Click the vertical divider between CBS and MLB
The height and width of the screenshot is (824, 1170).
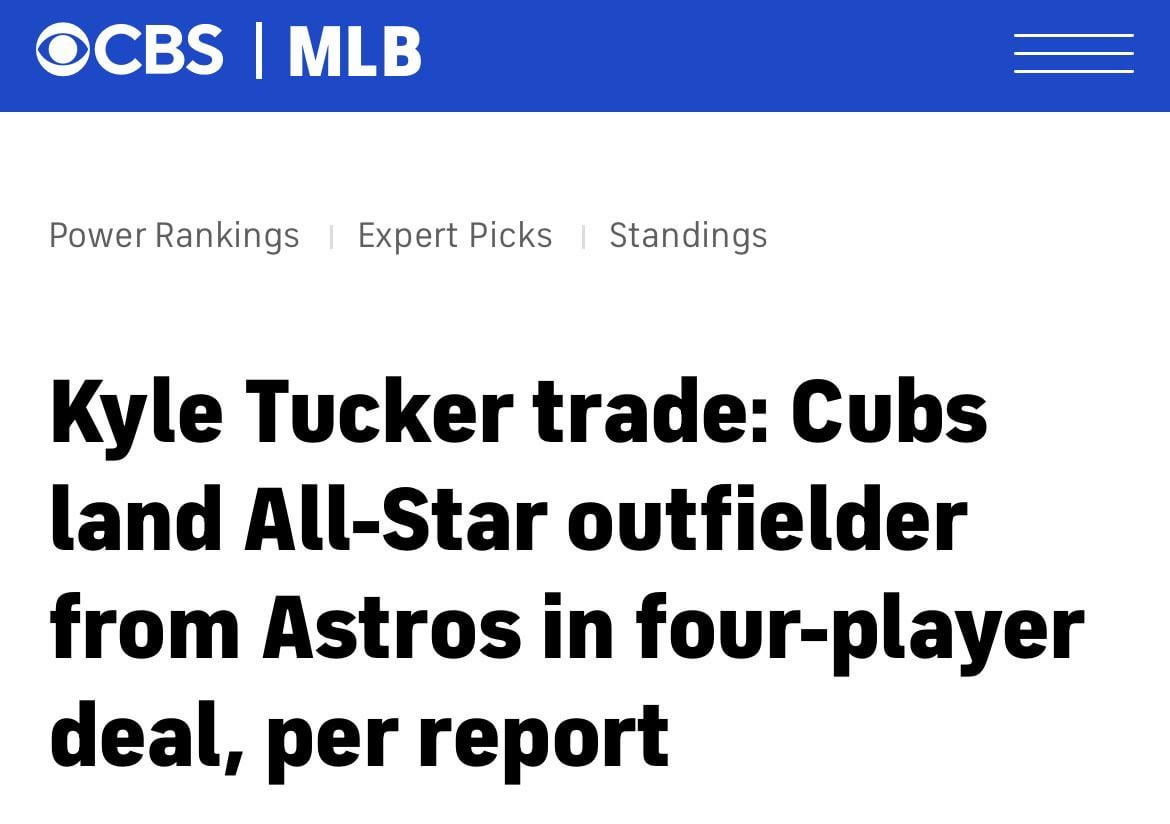[259, 51]
